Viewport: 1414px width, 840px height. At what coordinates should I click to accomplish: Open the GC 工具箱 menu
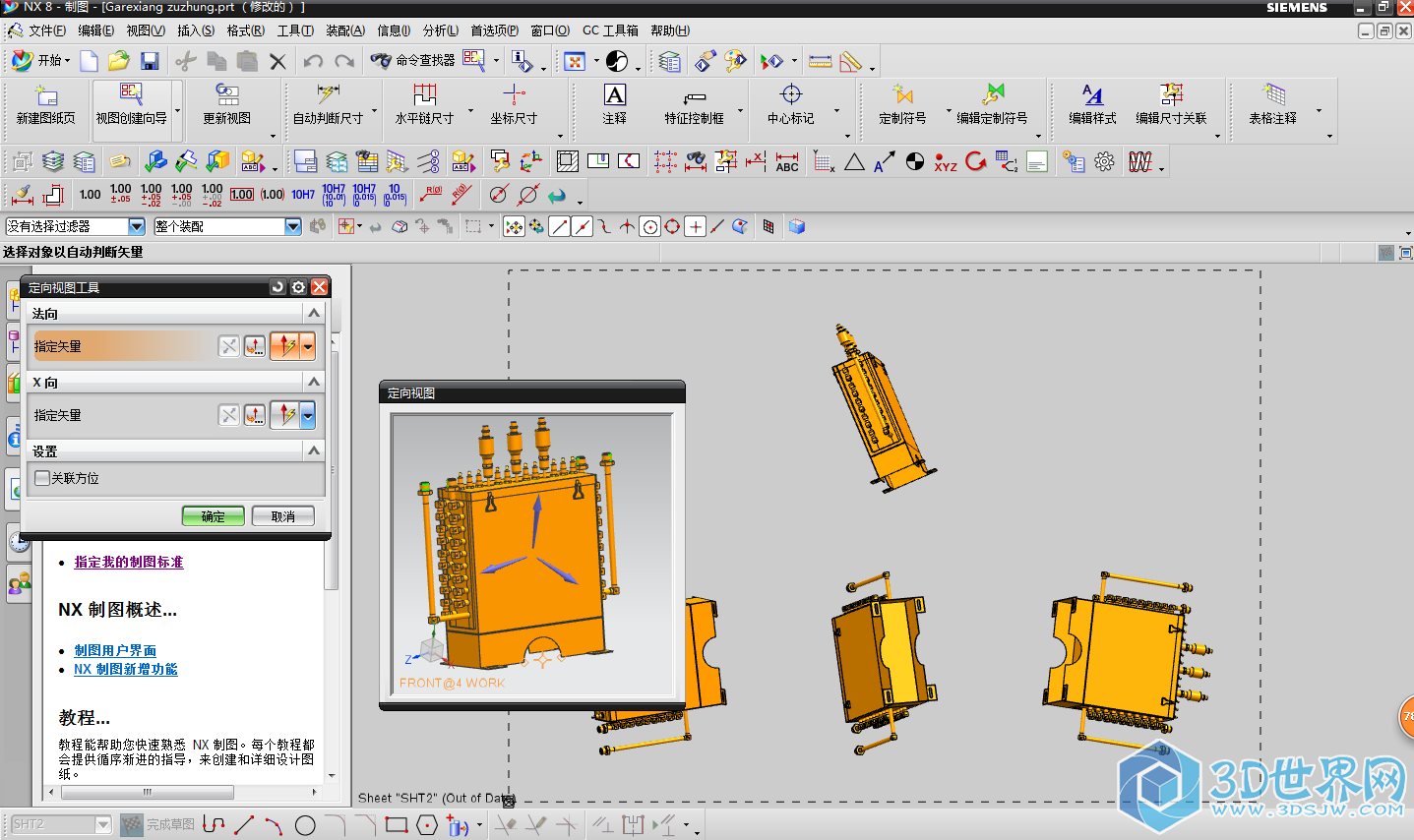(610, 30)
